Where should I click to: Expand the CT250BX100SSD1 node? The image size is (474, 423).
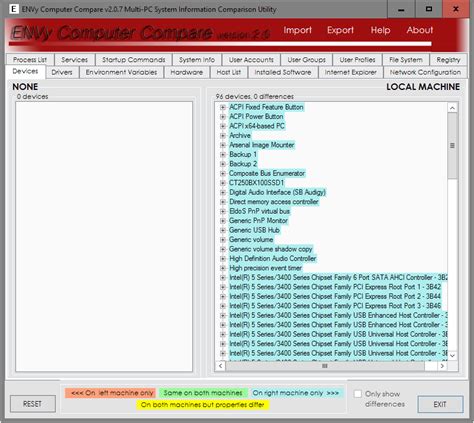pos(223,183)
